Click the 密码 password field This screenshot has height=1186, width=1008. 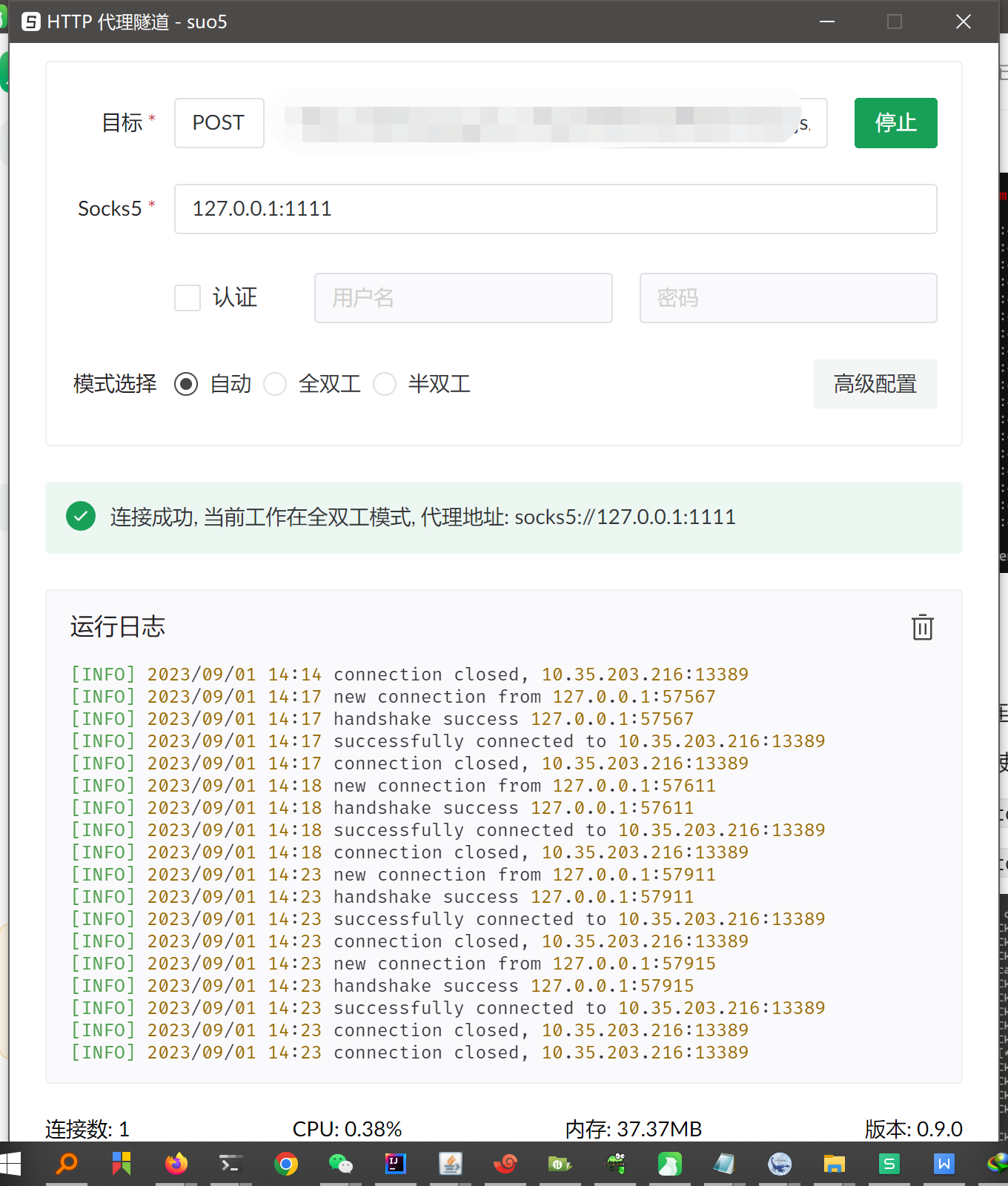click(788, 298)
